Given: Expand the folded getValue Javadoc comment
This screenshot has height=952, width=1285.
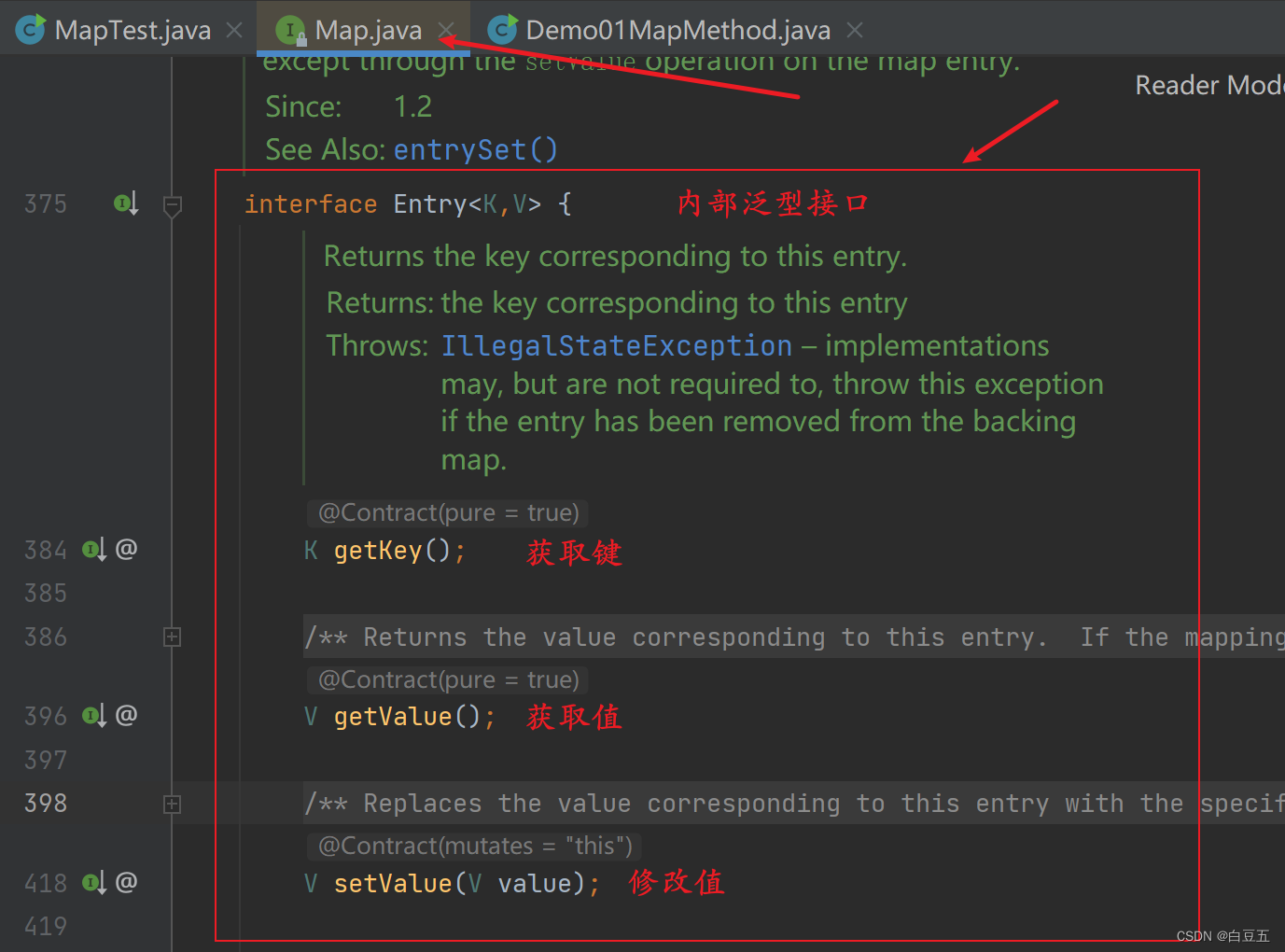Looking at the screenshot, I should (x=173, y=637).
